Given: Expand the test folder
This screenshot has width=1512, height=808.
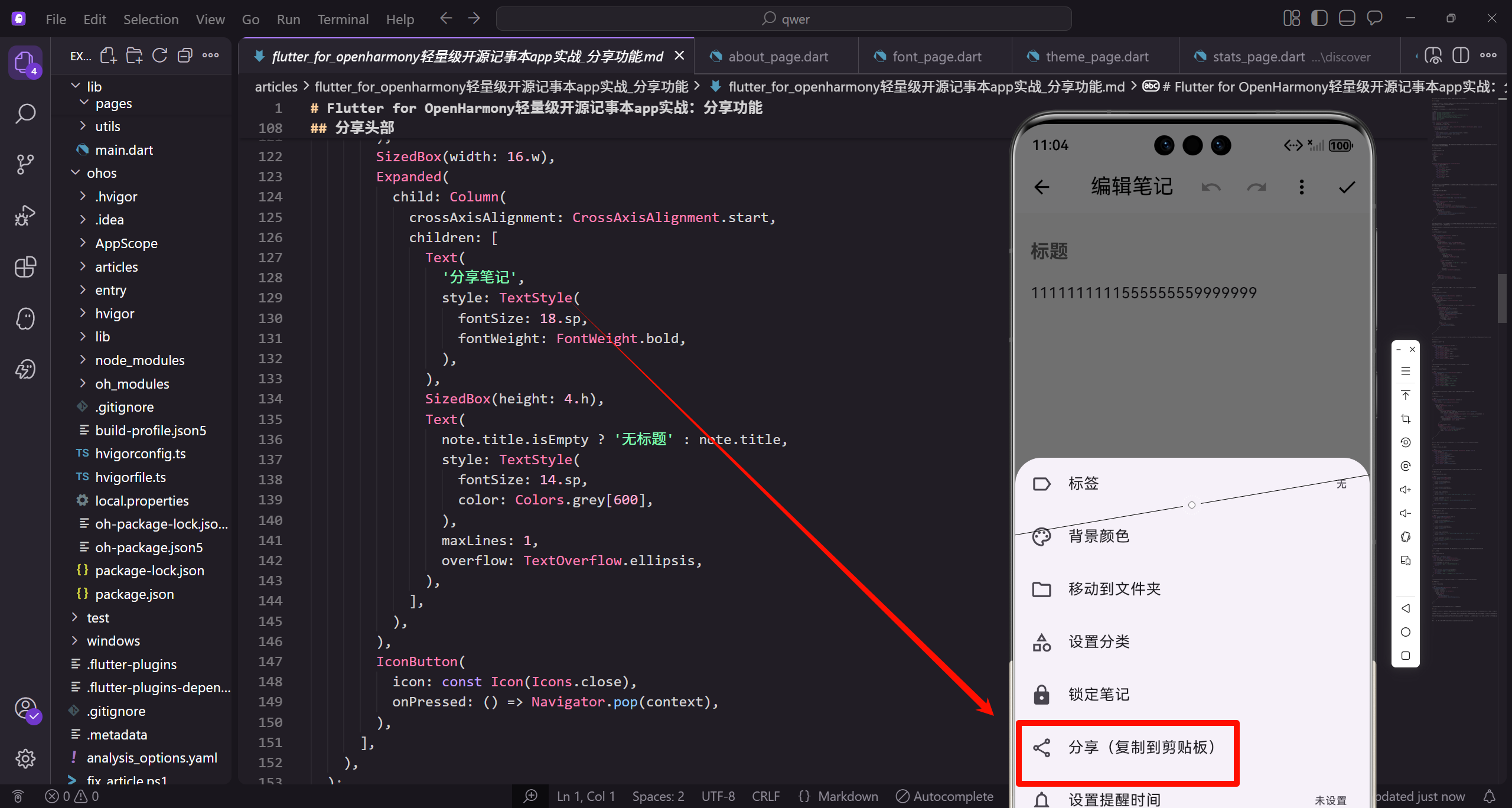Looking at the screenshot, I should 74,618.
